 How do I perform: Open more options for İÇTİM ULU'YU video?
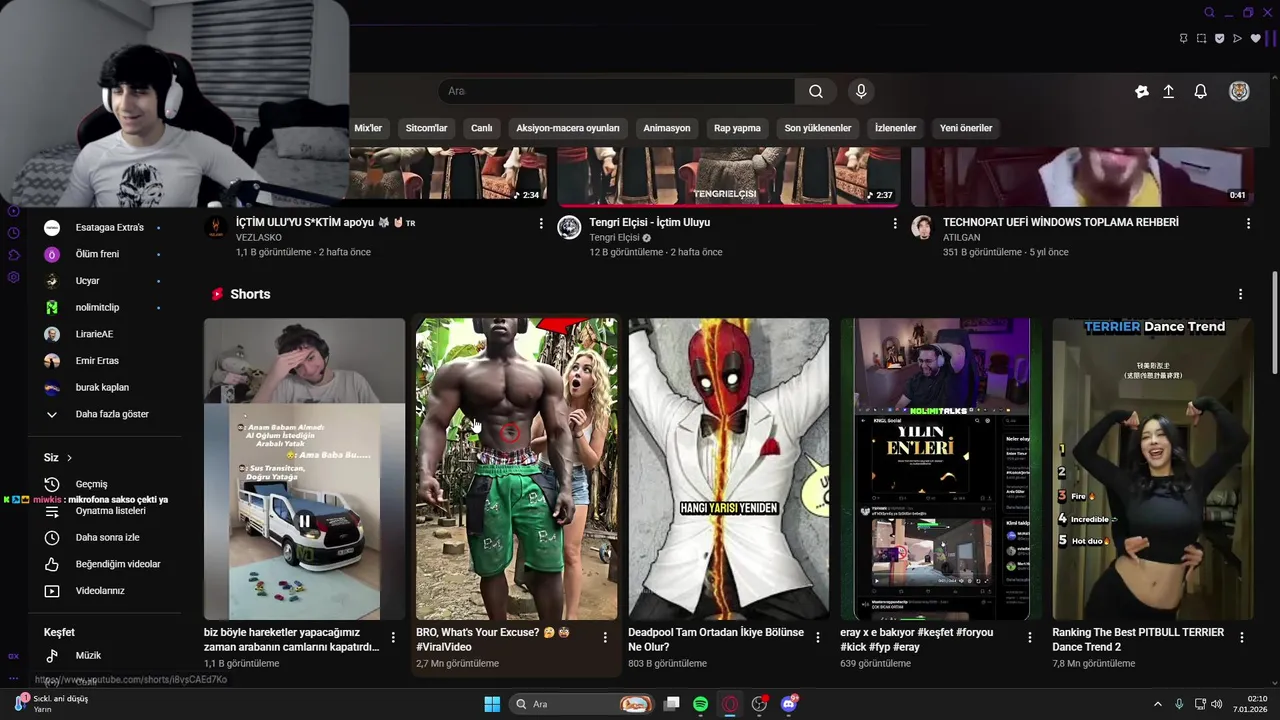(541, 223)
